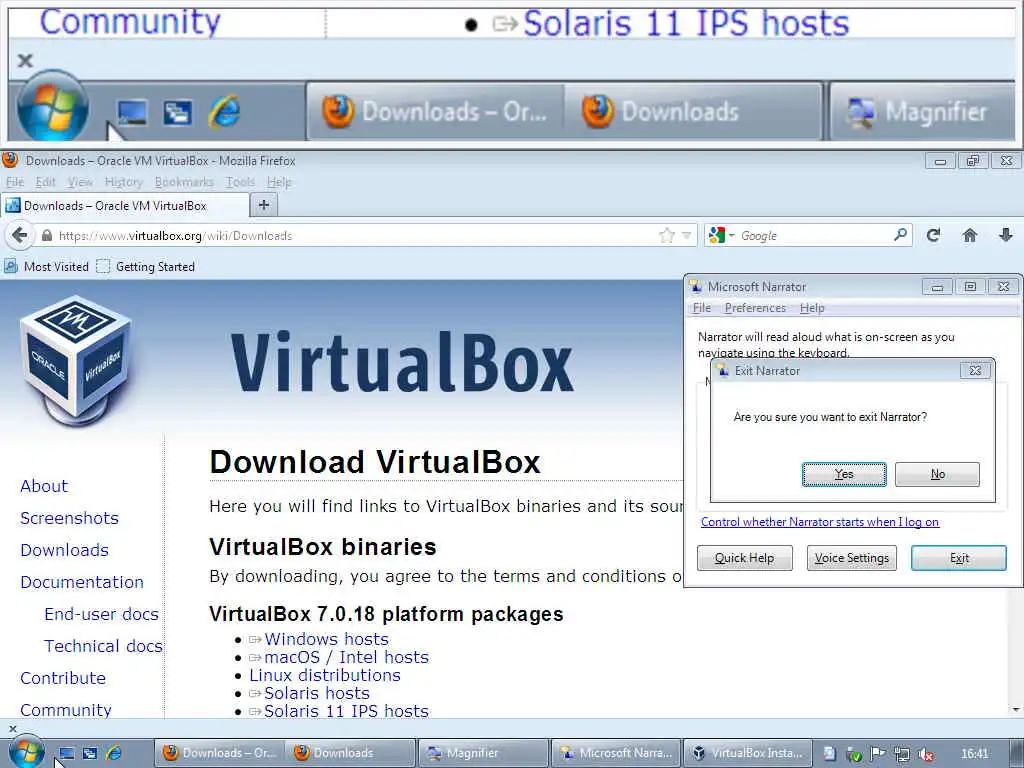Click the padlock site identity icon
Image resolution: width=1024 pixels, height=768 pixels.
click(46, 236)
